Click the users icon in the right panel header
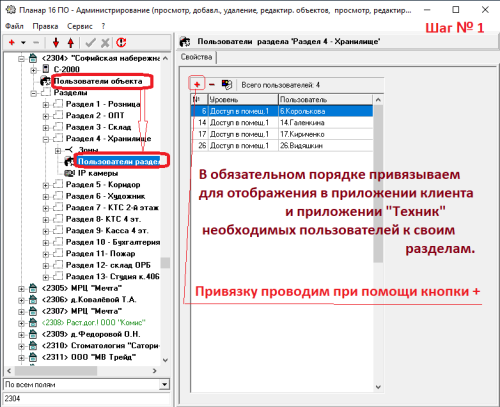 [185, 42]
